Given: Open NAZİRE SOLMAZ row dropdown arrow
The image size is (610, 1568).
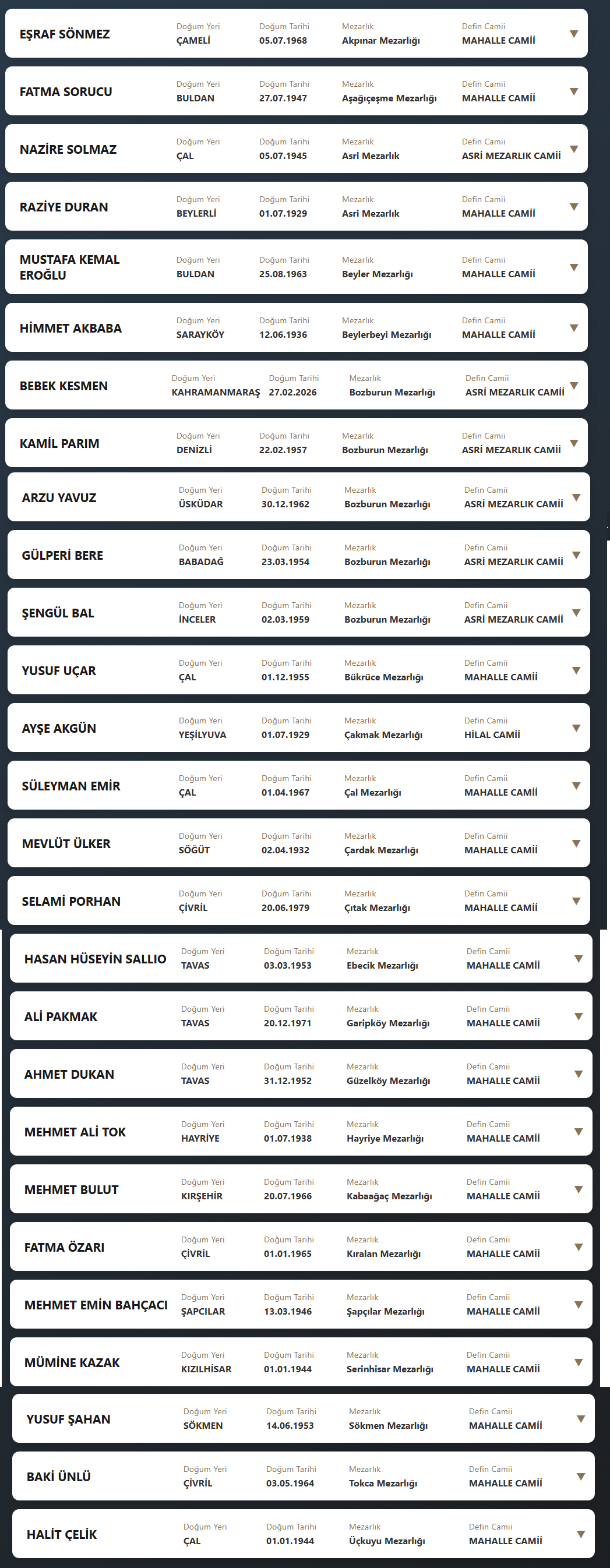Looking at the screenshot, I should click(x=573, y=149).
